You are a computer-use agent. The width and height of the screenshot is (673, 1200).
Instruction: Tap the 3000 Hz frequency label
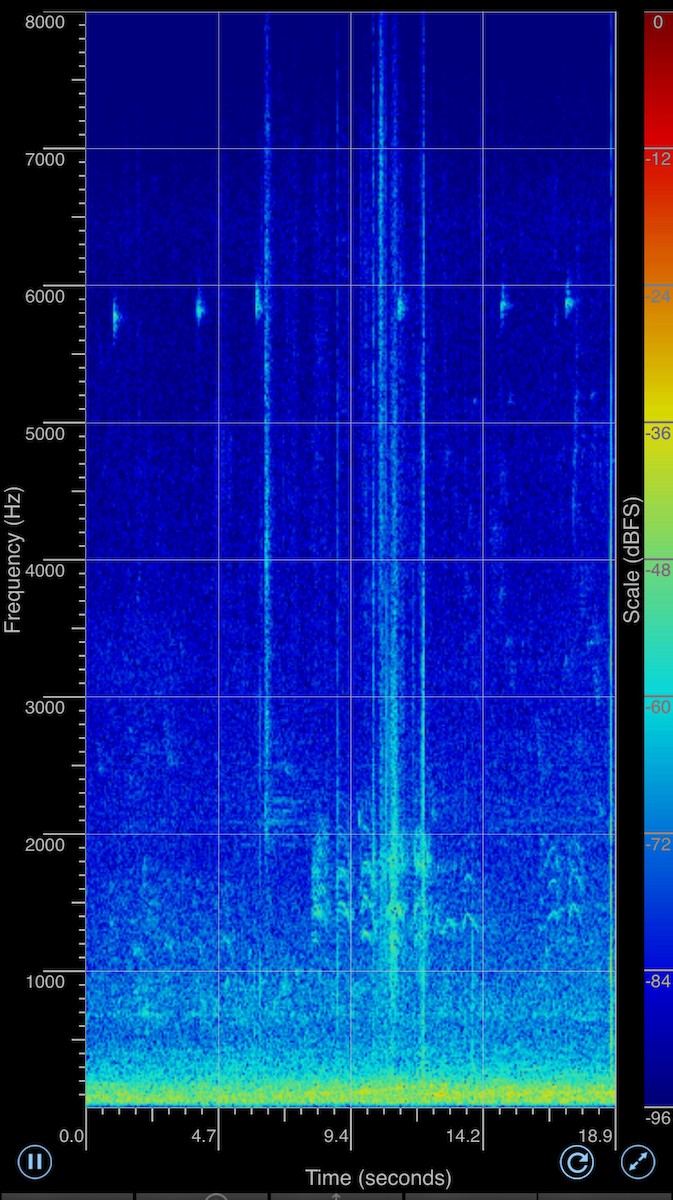click(x=45, y=708)
